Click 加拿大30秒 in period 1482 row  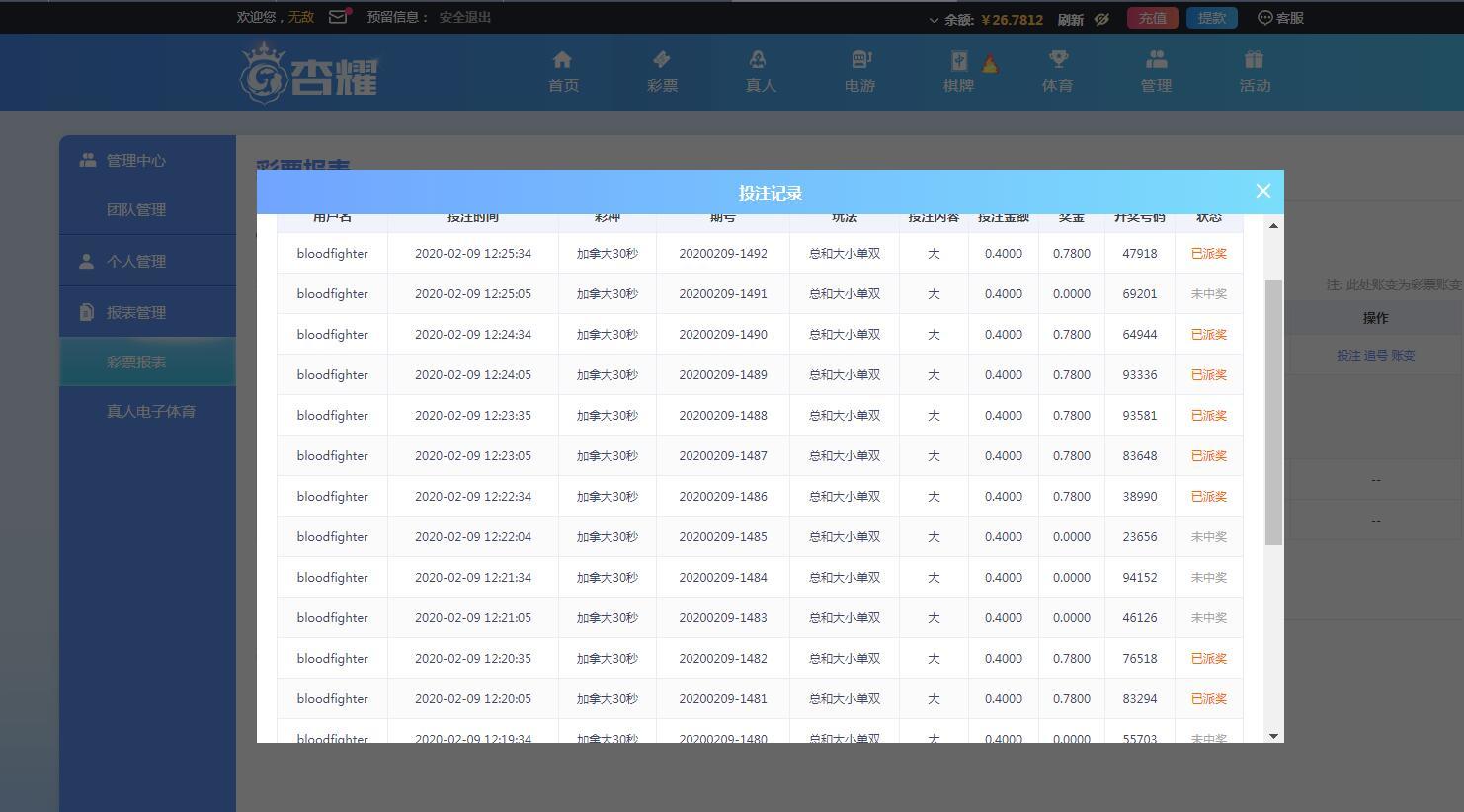tap(608, 659)
